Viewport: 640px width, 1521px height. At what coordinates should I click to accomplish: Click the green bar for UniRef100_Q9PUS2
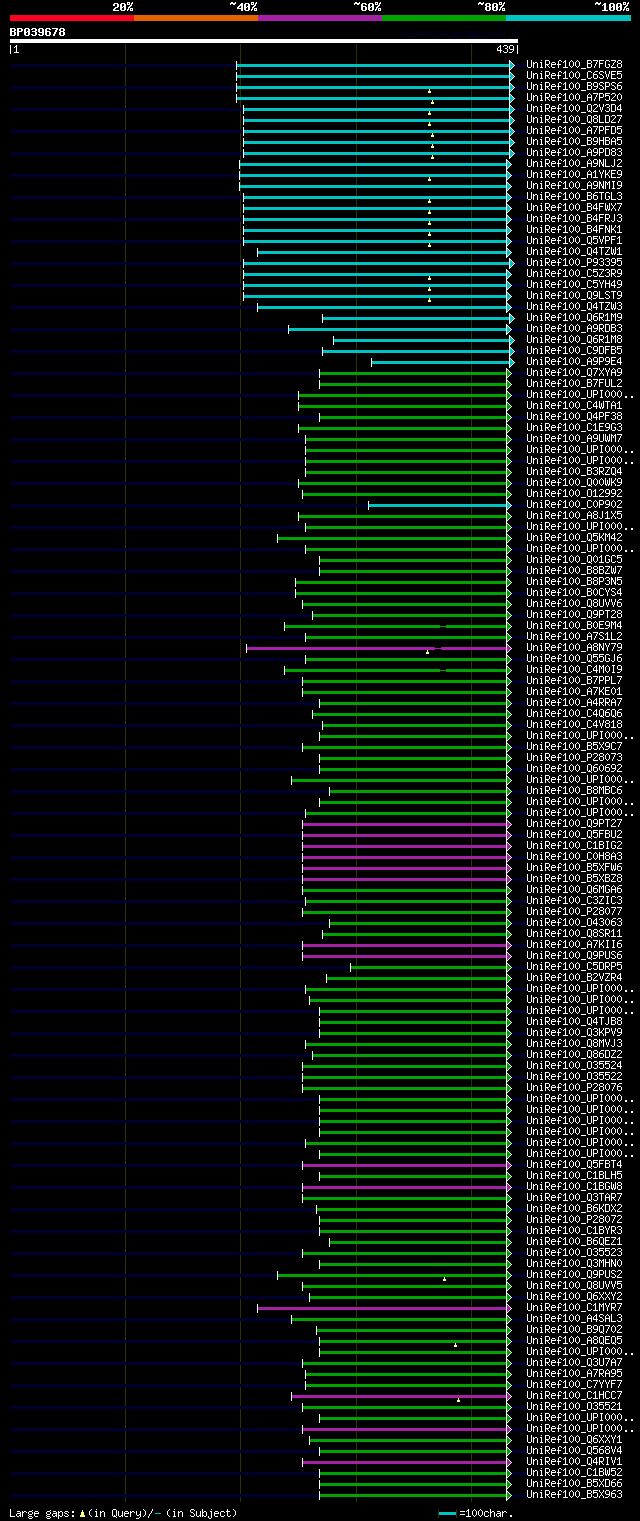pos(394,1275)
